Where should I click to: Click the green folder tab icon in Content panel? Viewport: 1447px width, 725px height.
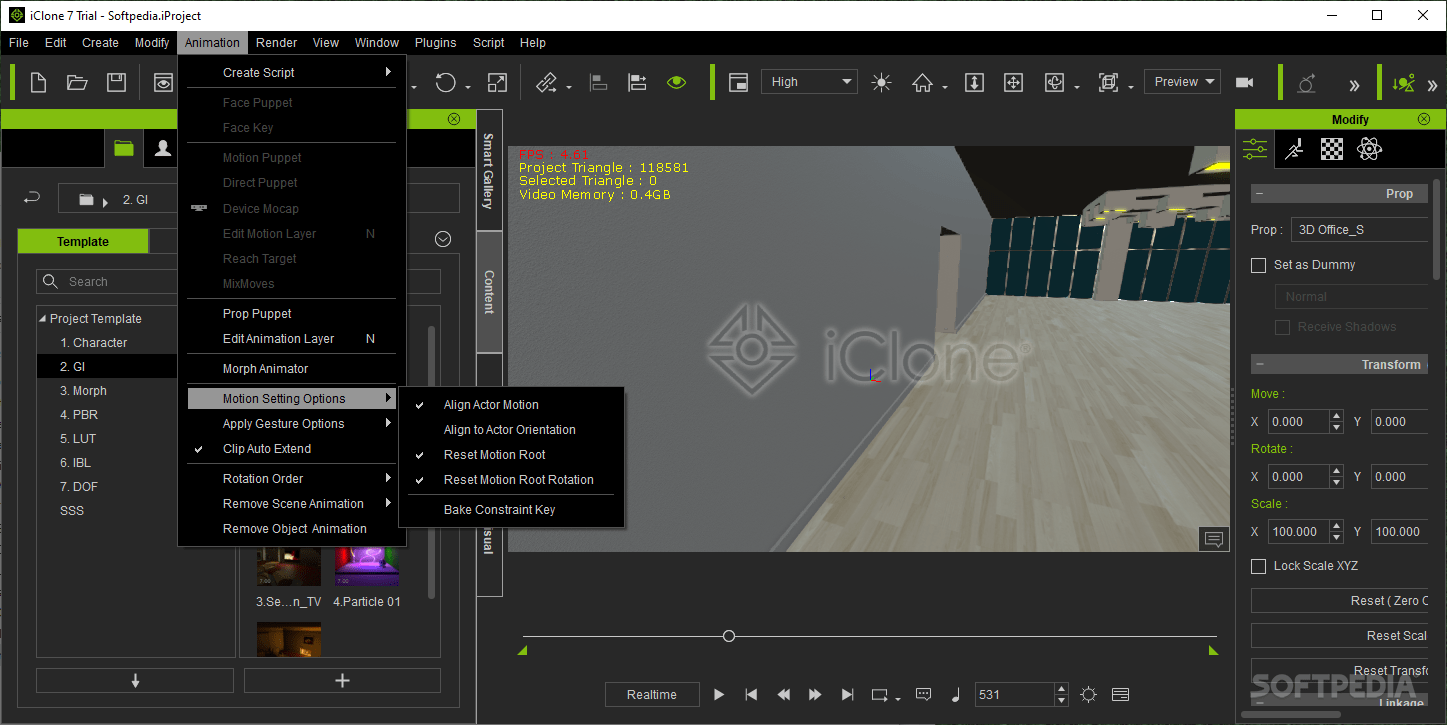pos(124,148)
